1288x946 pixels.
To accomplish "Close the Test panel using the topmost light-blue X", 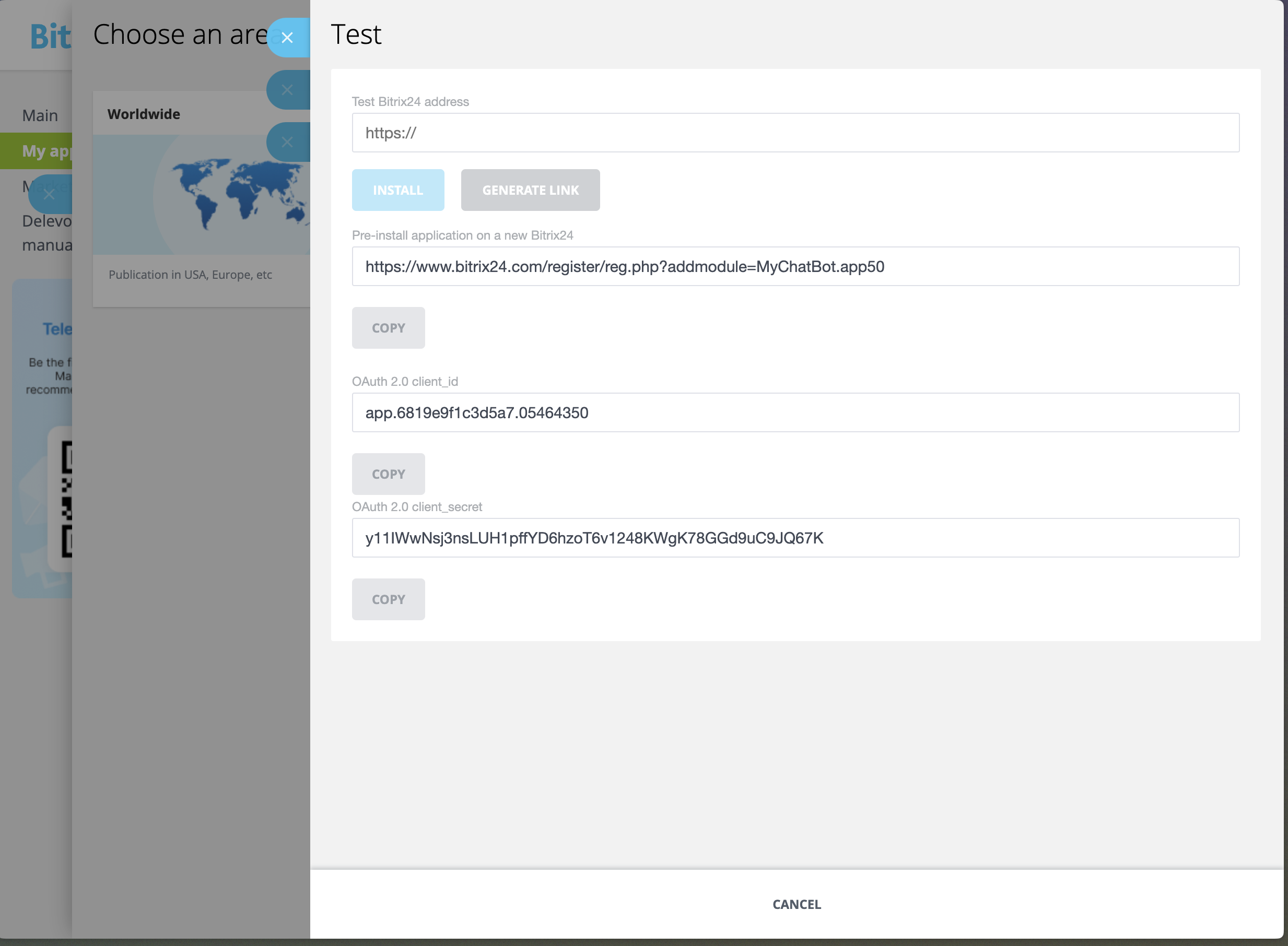I will (287, 38).
